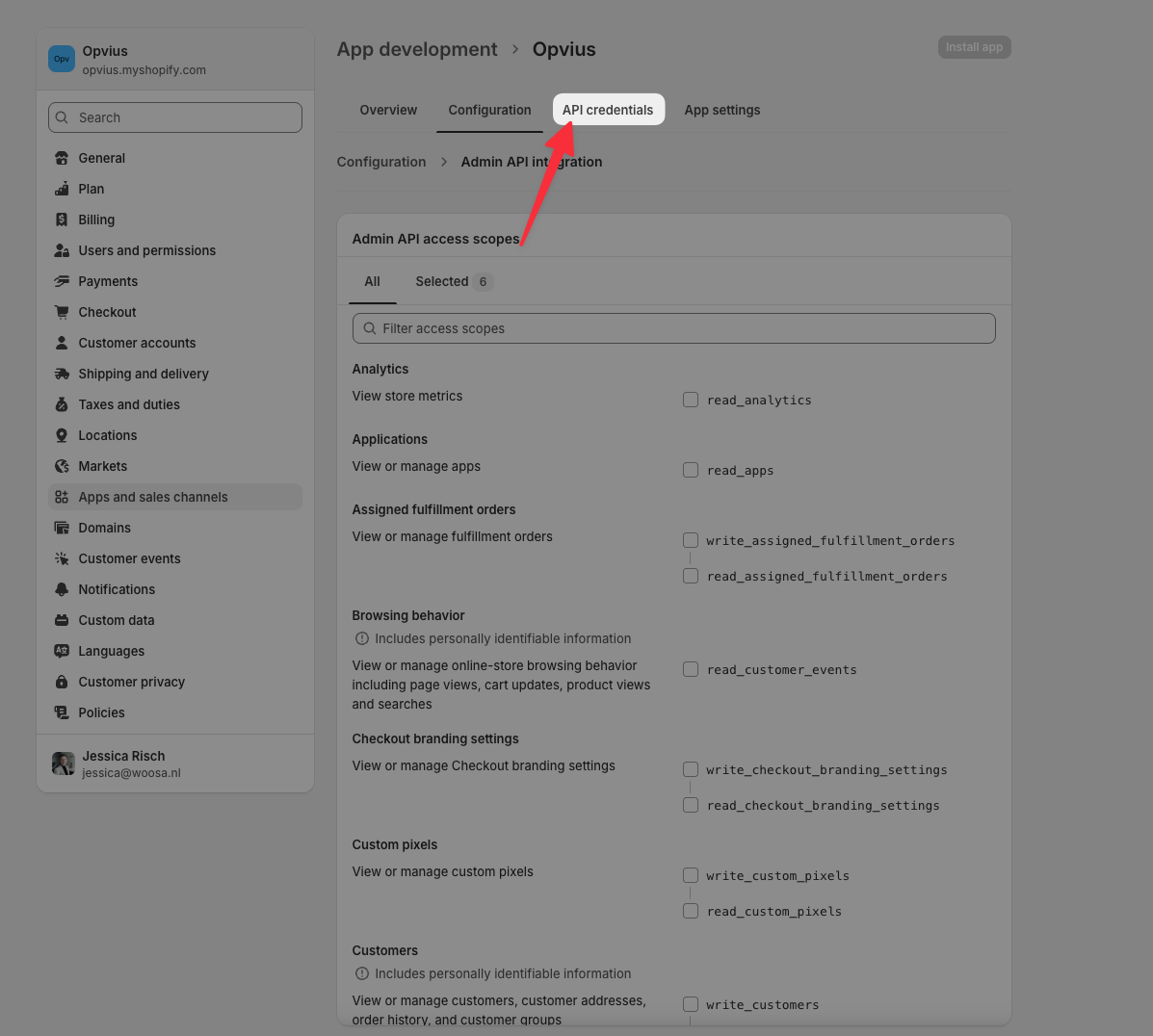Switch to the API credentials tab
The width and height of the screenshot is (1153, 1036).
click(x=608, y=111)
